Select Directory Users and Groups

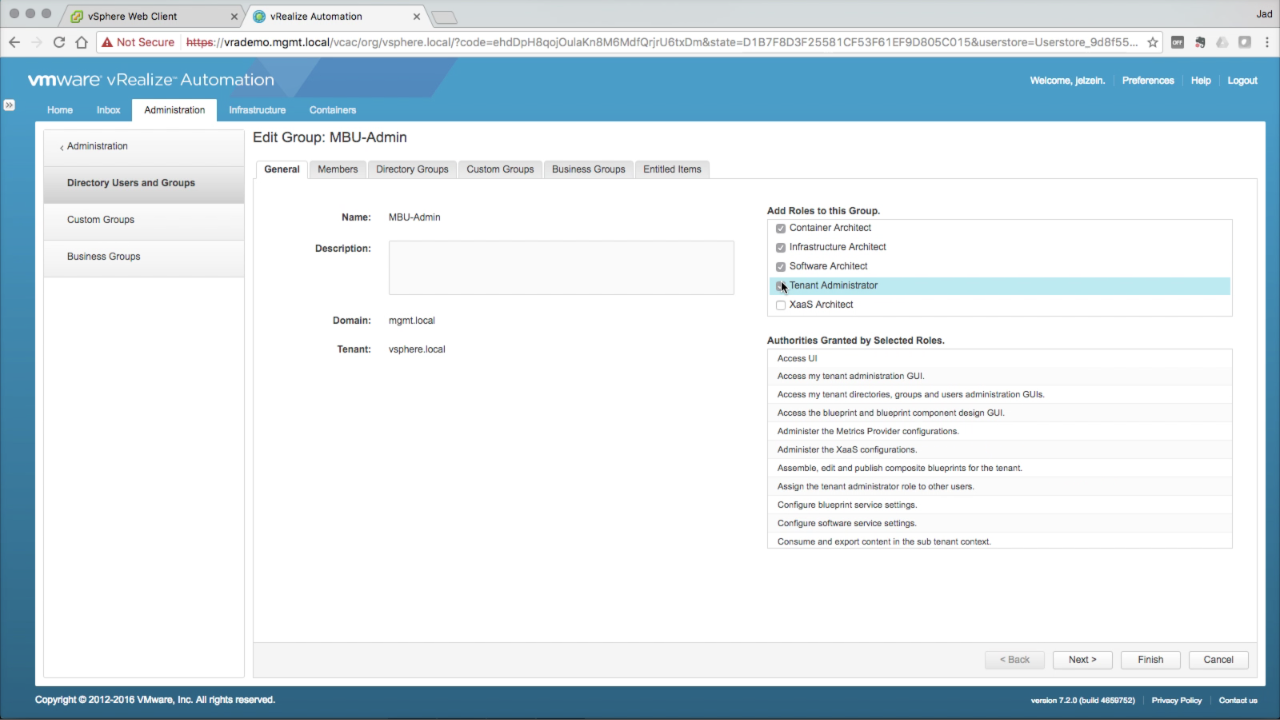coord(144,183)
